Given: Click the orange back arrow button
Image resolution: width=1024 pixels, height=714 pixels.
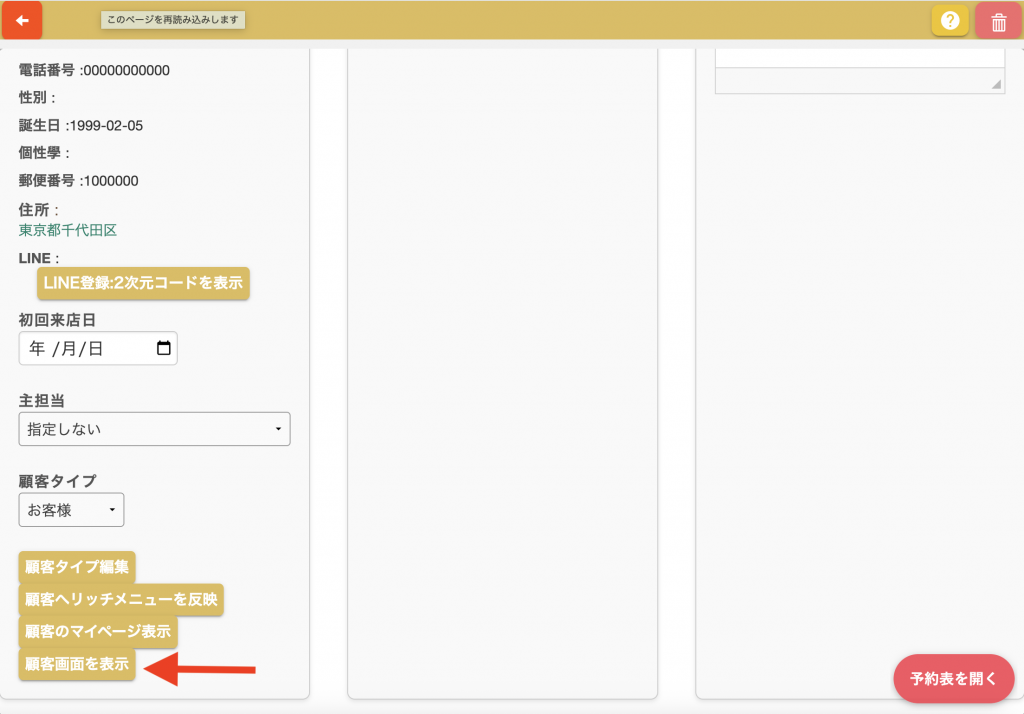Looking at the screenshot, I should tap(22, 20).
